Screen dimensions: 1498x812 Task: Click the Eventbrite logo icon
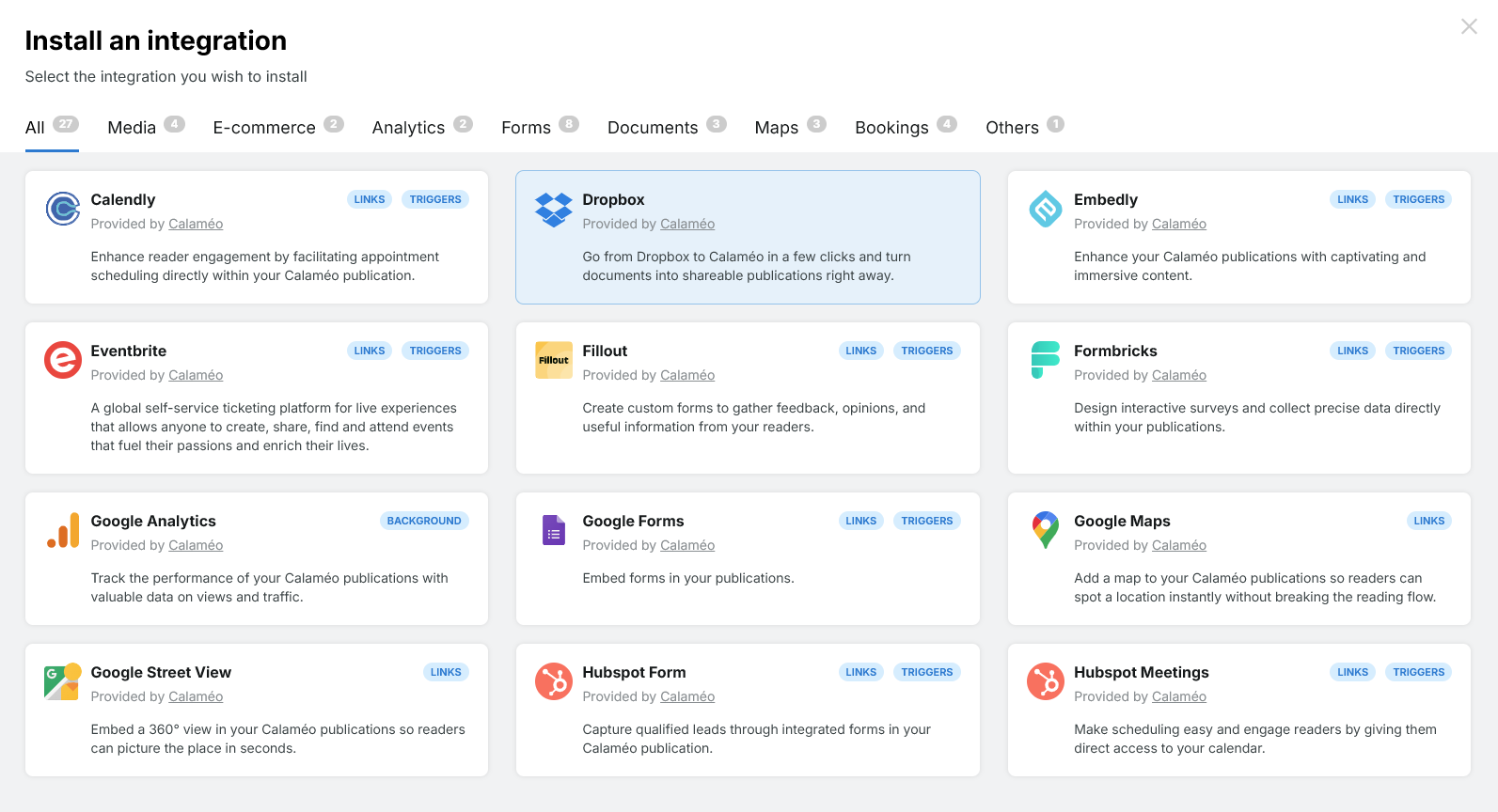[63, 360]
